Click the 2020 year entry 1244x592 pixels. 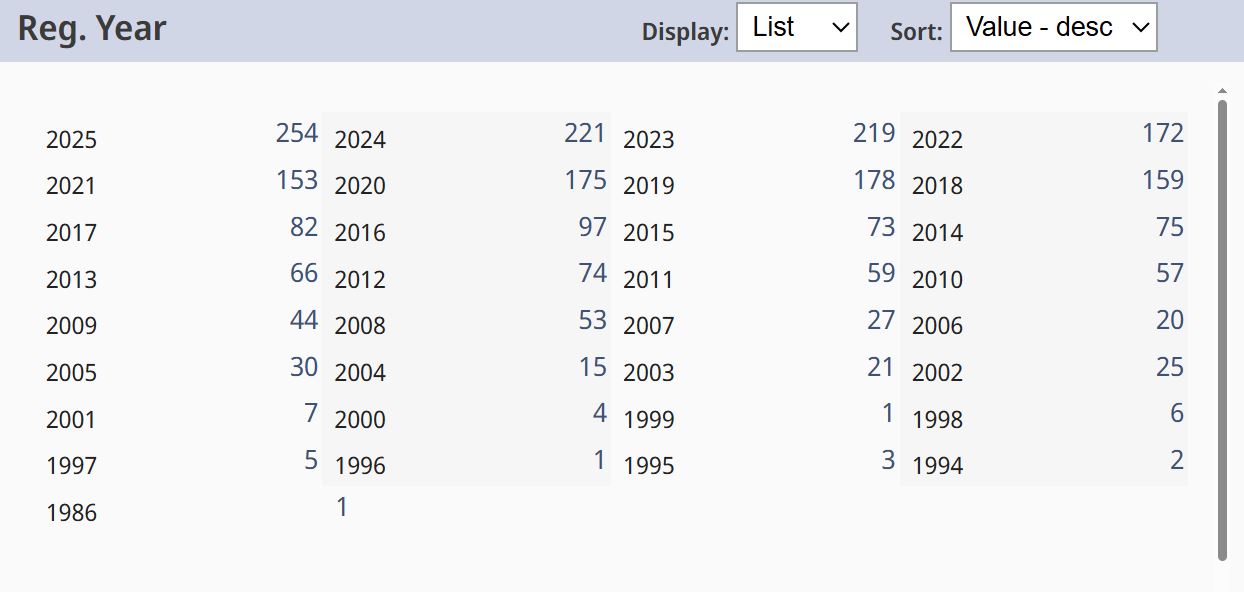pyautogui.click(x=360, y=186)
